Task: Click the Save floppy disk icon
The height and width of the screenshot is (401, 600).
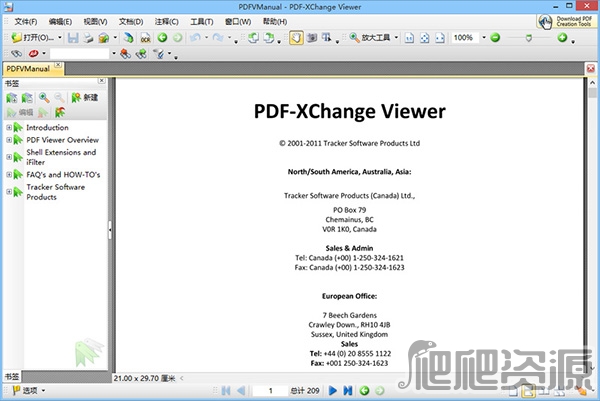Action: (x=73, y=37)
